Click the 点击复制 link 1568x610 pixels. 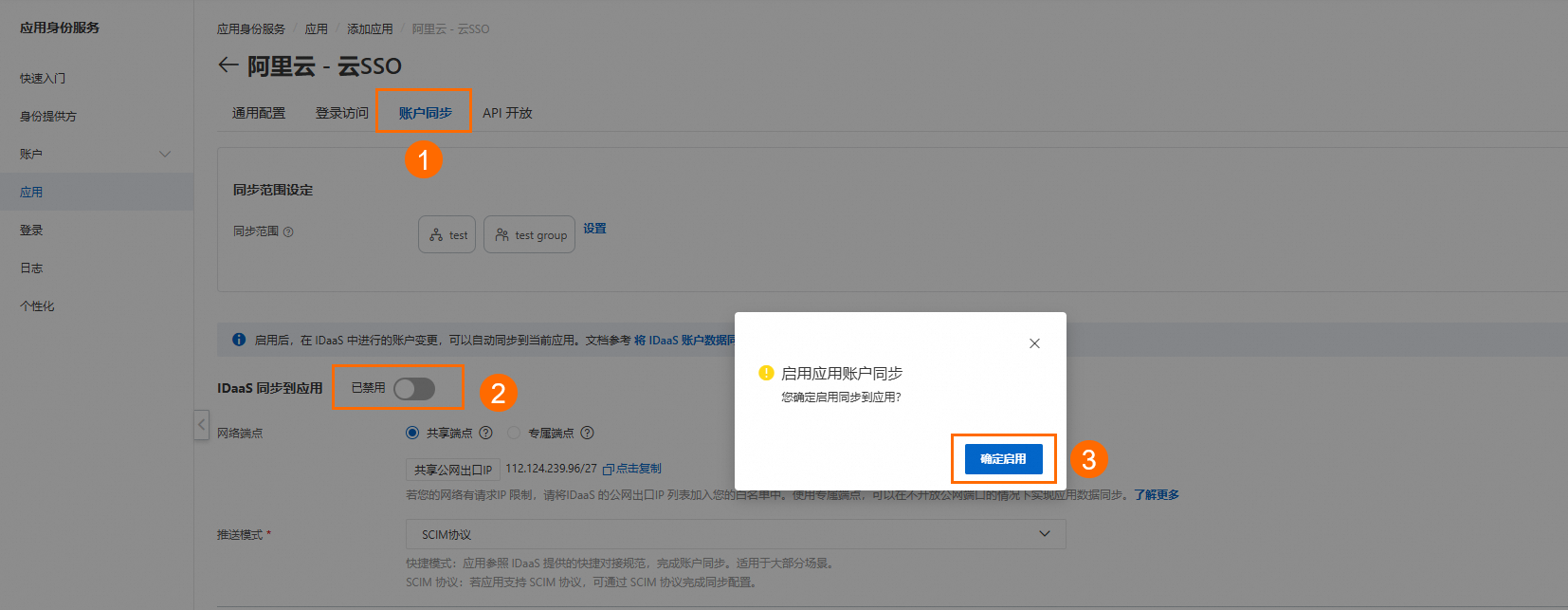click(x=639, y=469)
